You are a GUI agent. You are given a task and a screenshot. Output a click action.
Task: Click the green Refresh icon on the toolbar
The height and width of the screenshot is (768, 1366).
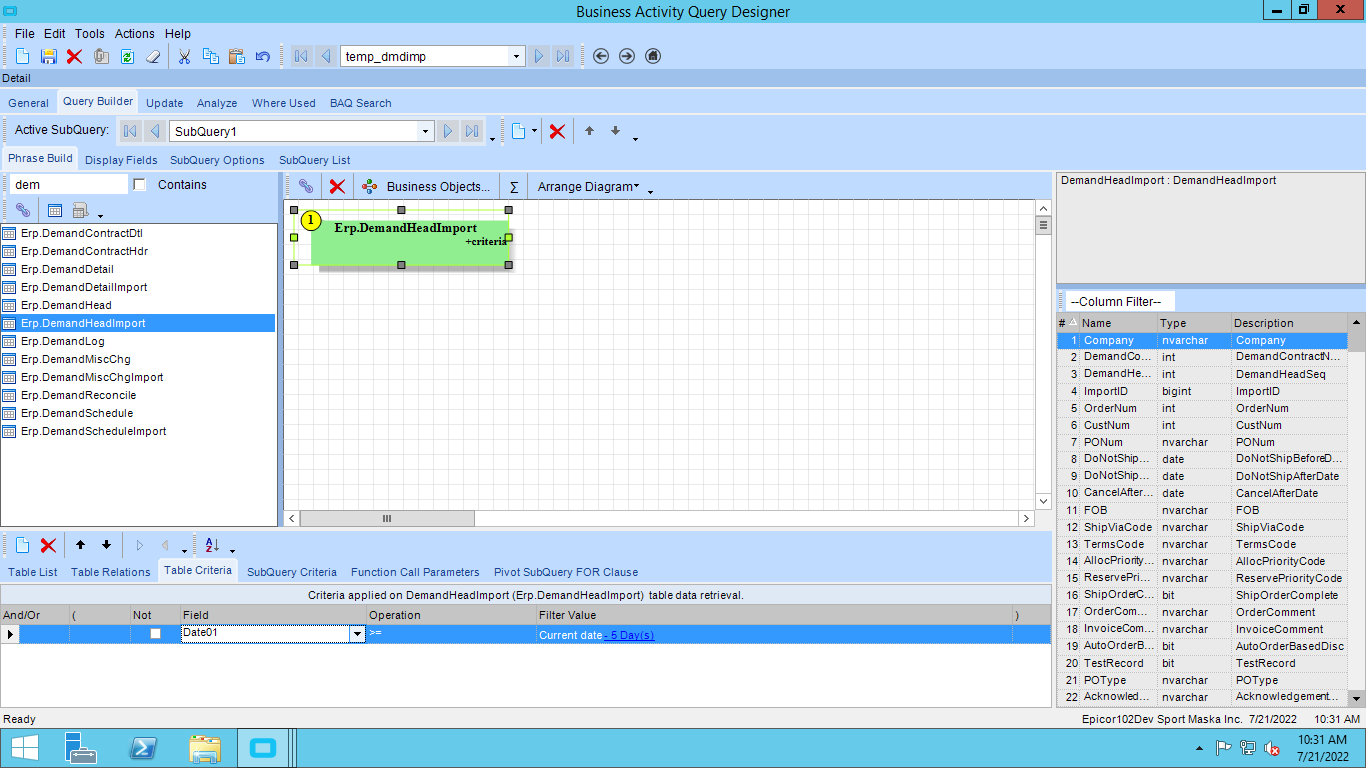[126, 56]
